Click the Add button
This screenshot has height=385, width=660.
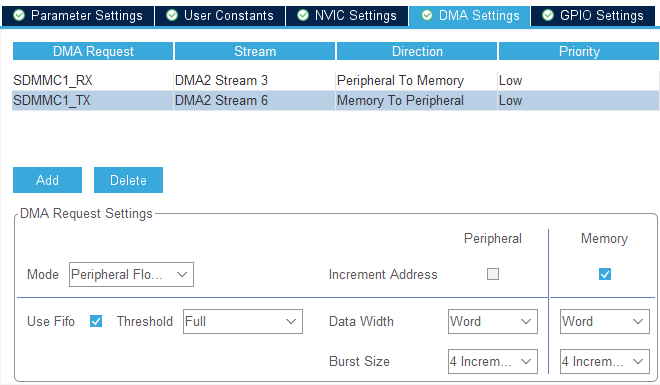48,180
